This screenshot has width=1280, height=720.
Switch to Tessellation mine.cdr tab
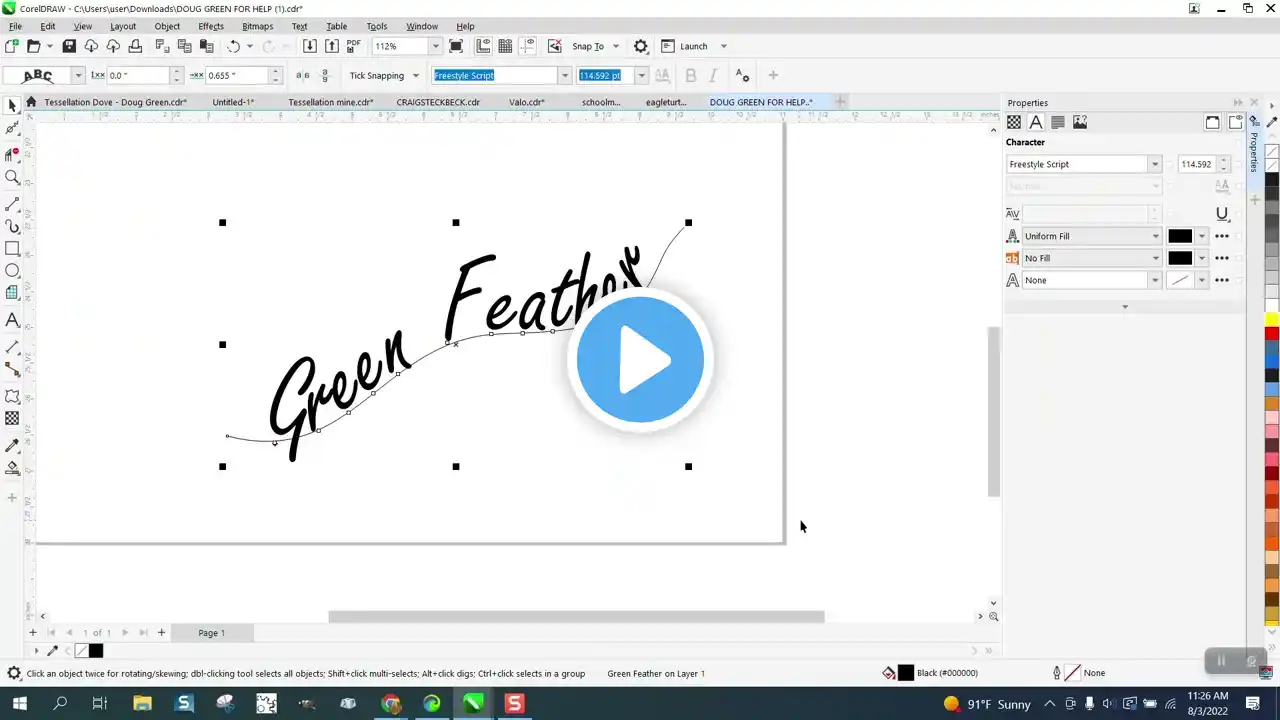click(x=331, y=102)
